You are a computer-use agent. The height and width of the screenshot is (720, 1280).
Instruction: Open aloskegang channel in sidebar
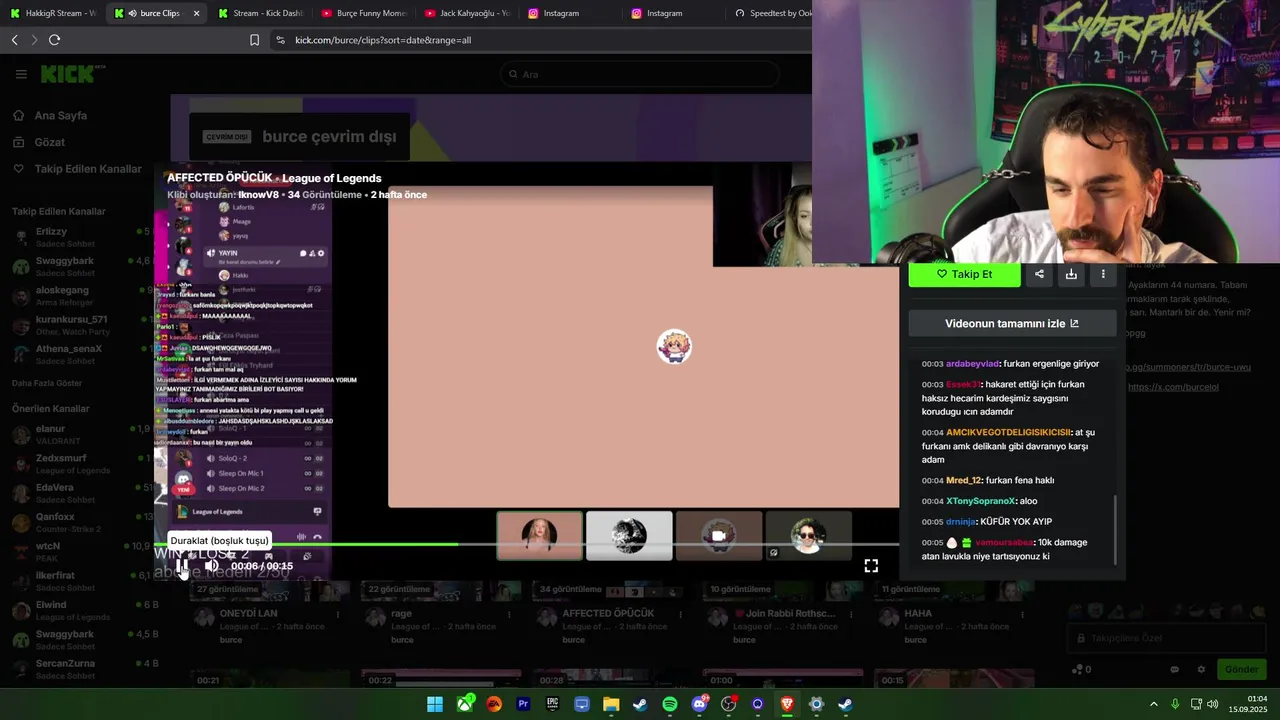point(80,295)
